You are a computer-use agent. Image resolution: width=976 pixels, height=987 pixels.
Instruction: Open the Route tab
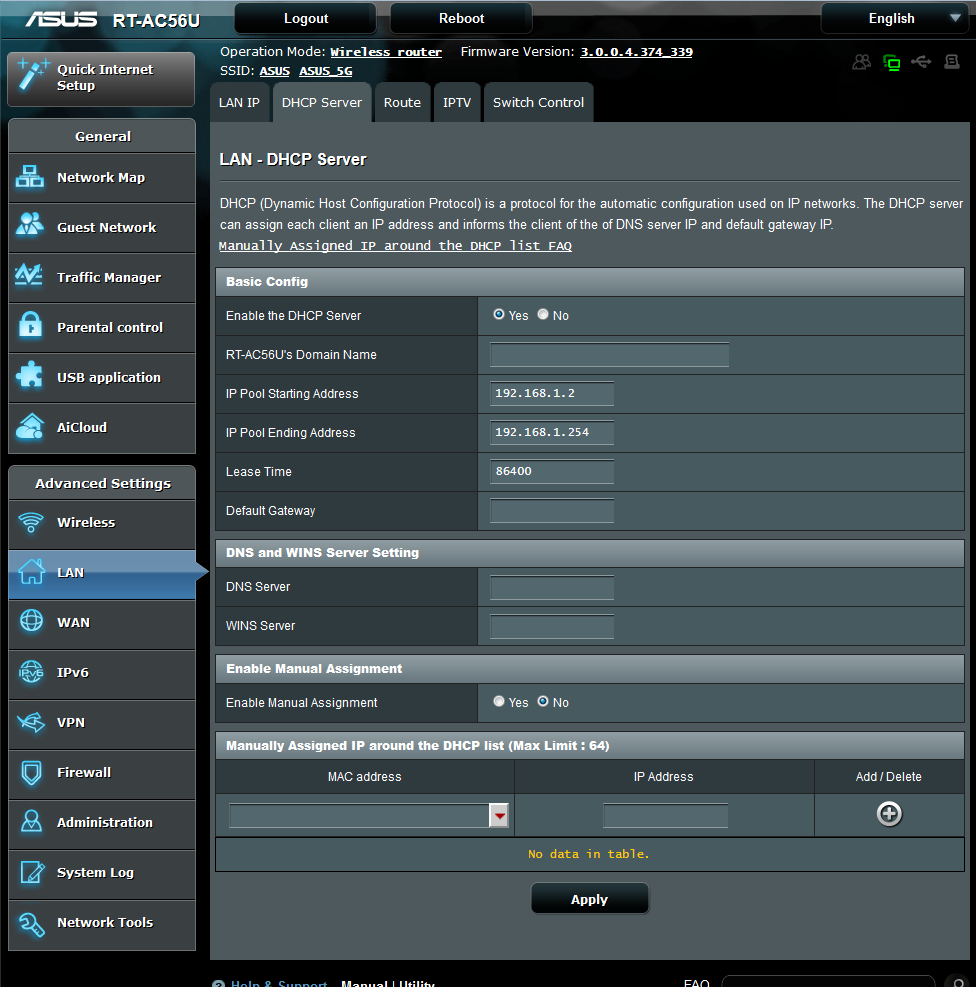pyautogui.click(x=402, y=103)
